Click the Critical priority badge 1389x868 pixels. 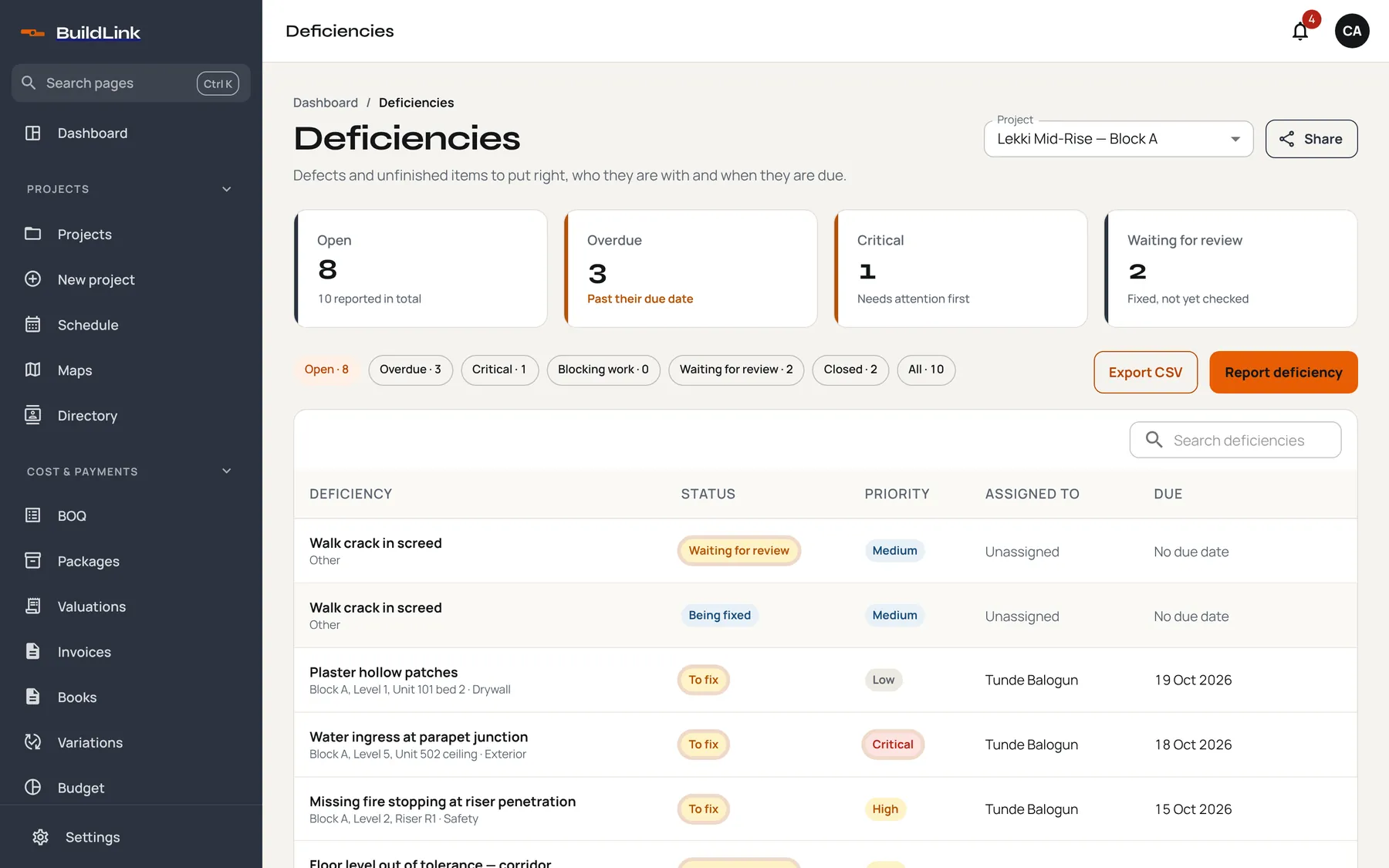tap(893, 745)
